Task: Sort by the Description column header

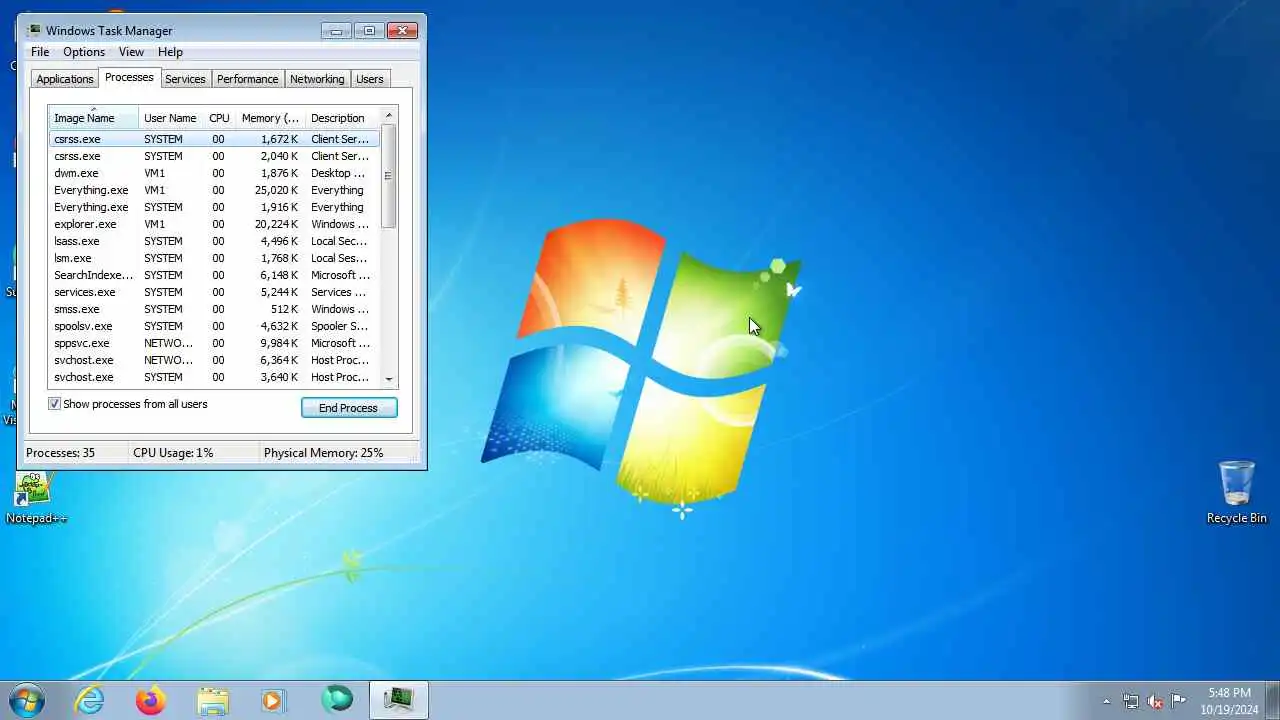Action: coord(342,118)
